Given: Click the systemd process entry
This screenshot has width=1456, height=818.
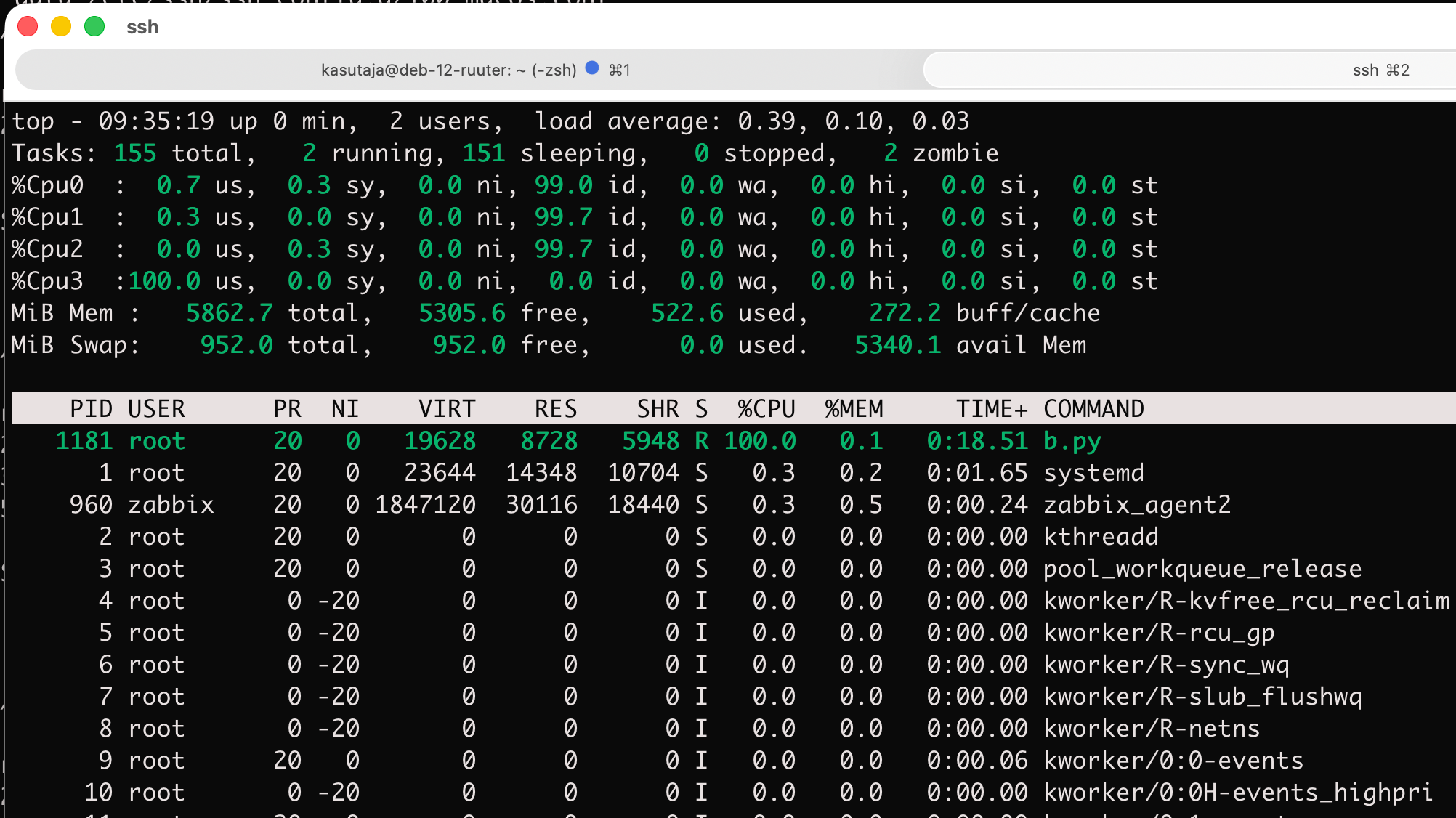Looking at the screenshot, I should [1093, 473].
